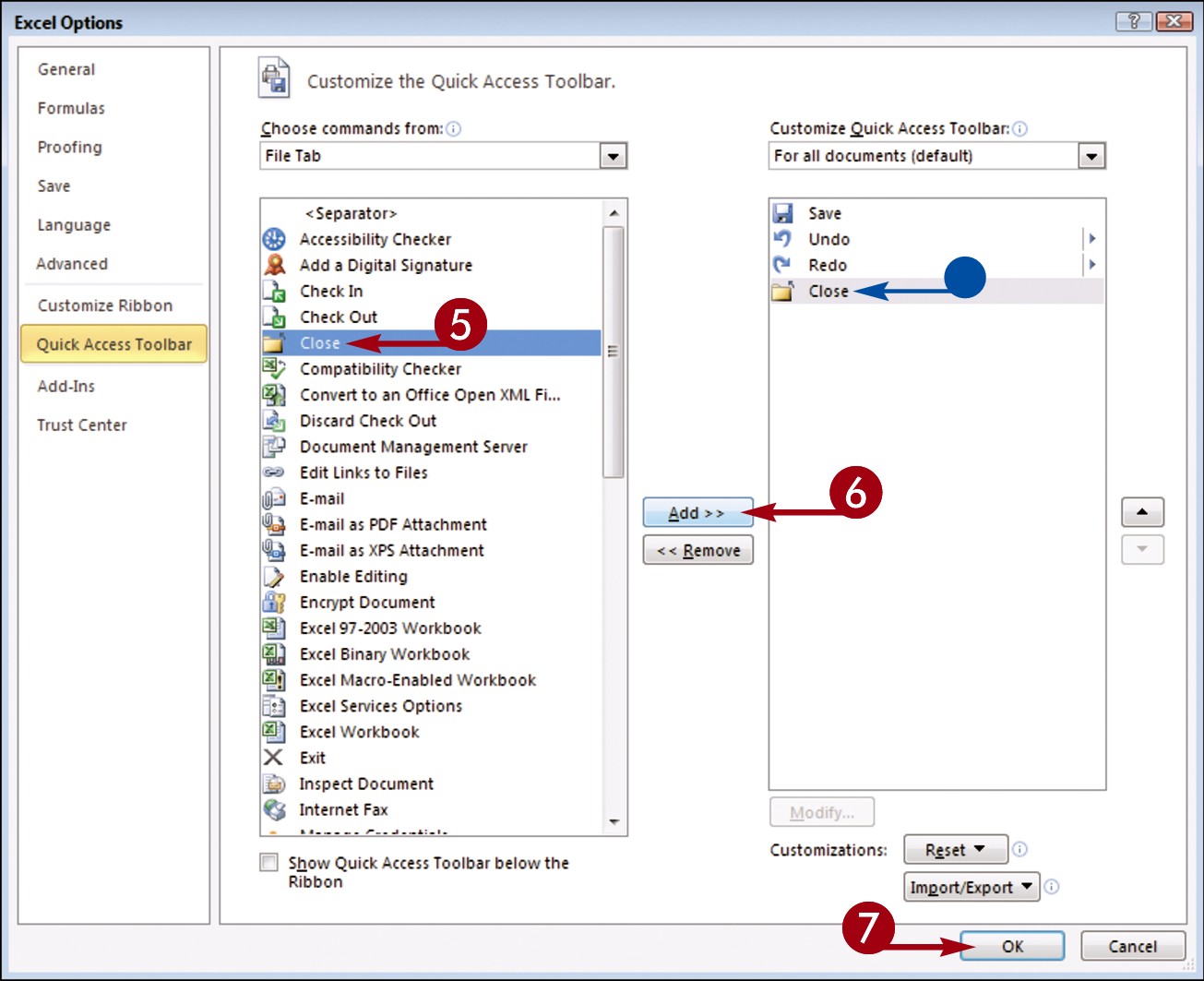Click the Redo icon in toolbar list
The image size is (1204, 981).
[782, 265]
